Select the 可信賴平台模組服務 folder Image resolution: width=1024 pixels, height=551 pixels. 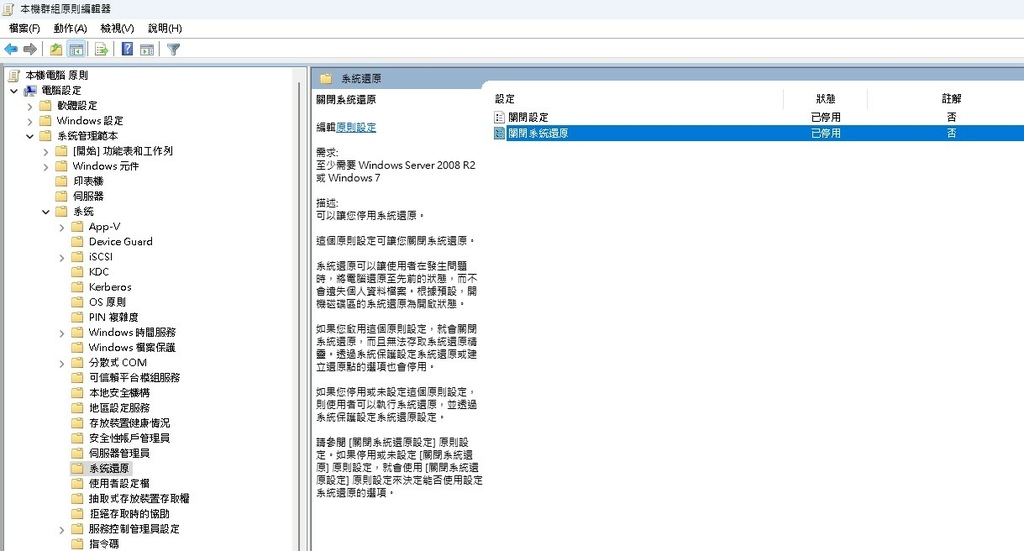(x=135, y=377)
